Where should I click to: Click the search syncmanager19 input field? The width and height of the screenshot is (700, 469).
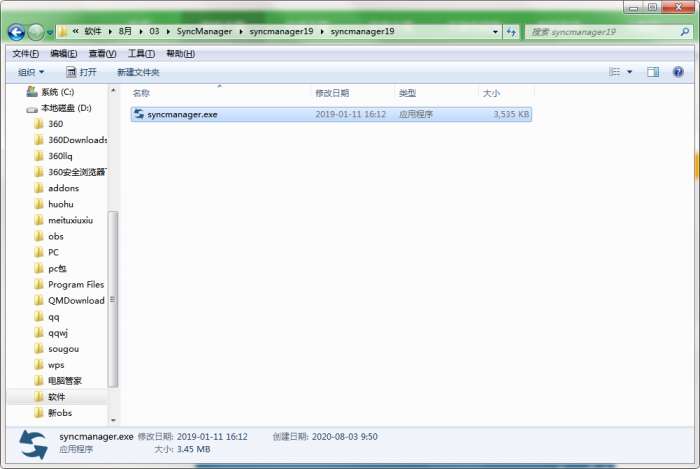click(603, 32)
